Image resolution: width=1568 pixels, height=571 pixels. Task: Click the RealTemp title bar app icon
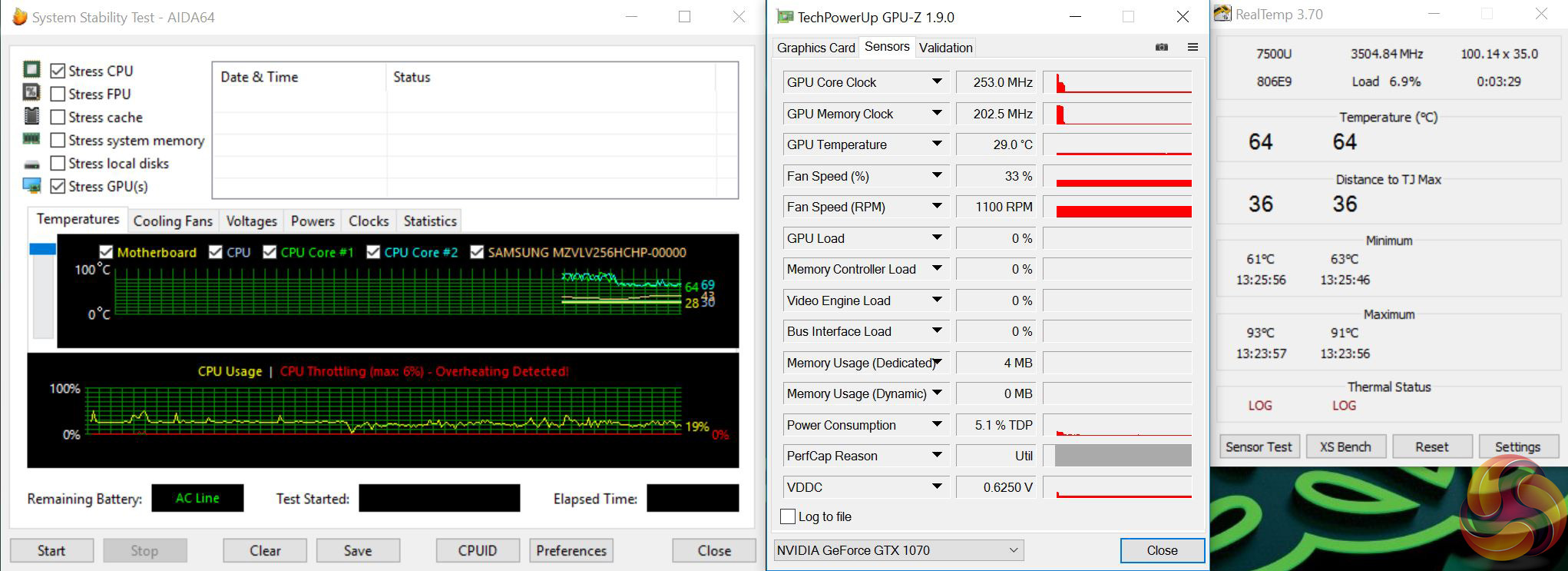(x=1222, y=14)
